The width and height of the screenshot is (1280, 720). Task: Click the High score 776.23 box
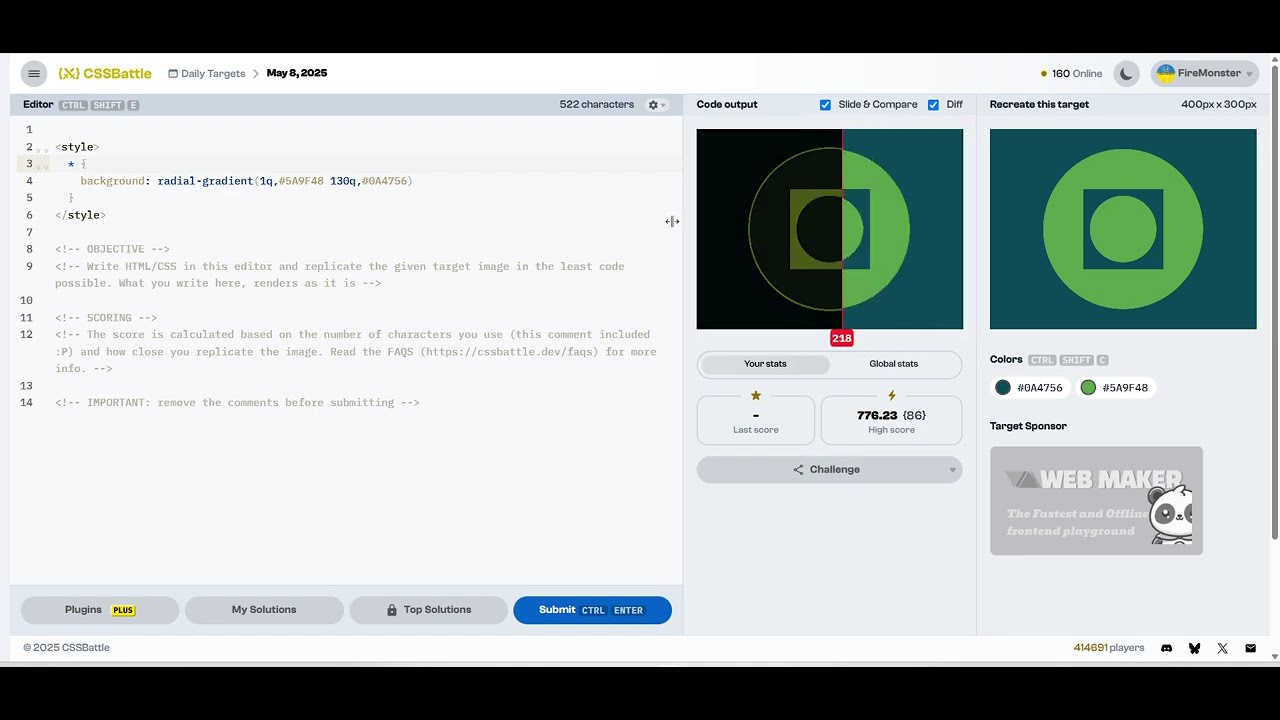tap(891, 420)
